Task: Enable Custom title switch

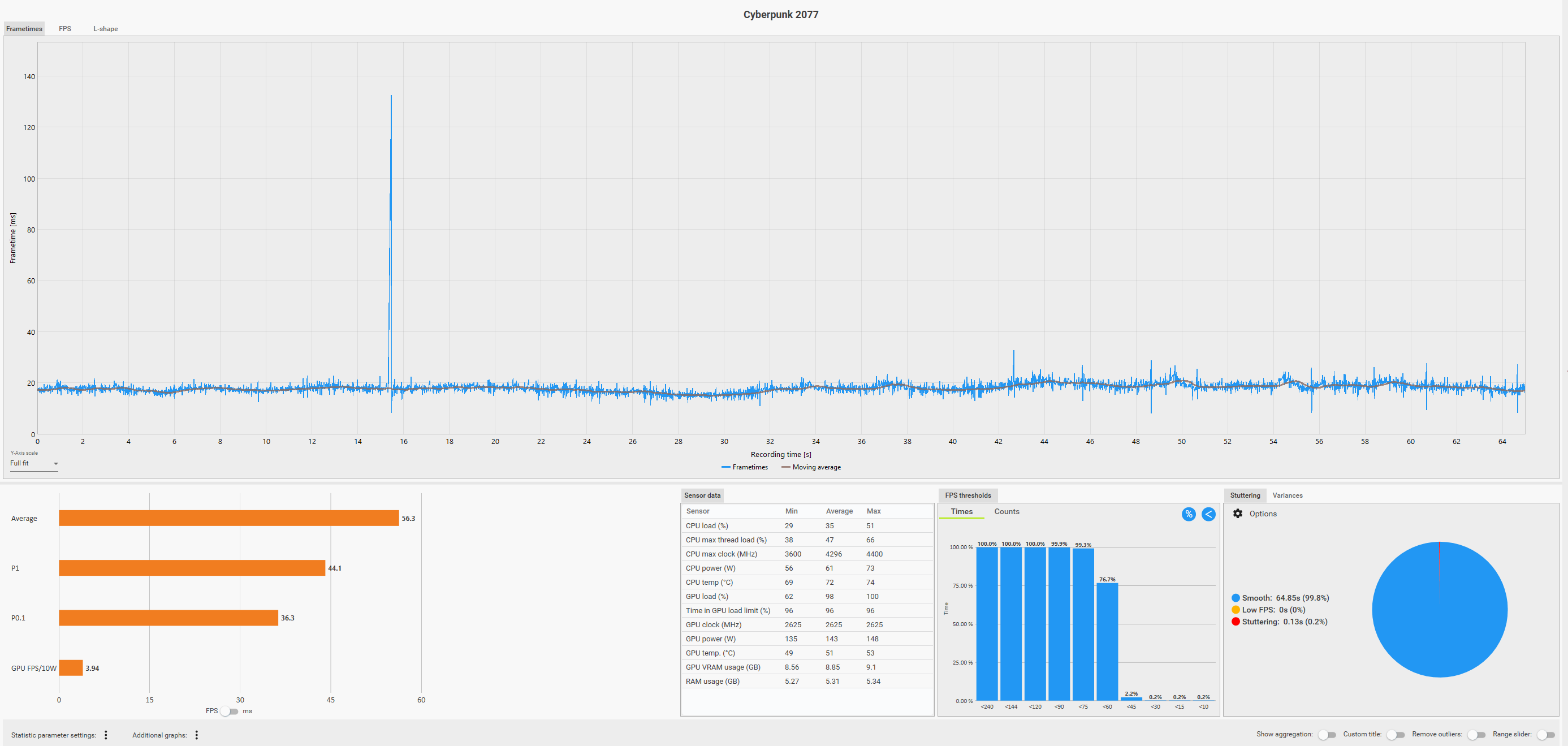Action: tap(1395, 735)
